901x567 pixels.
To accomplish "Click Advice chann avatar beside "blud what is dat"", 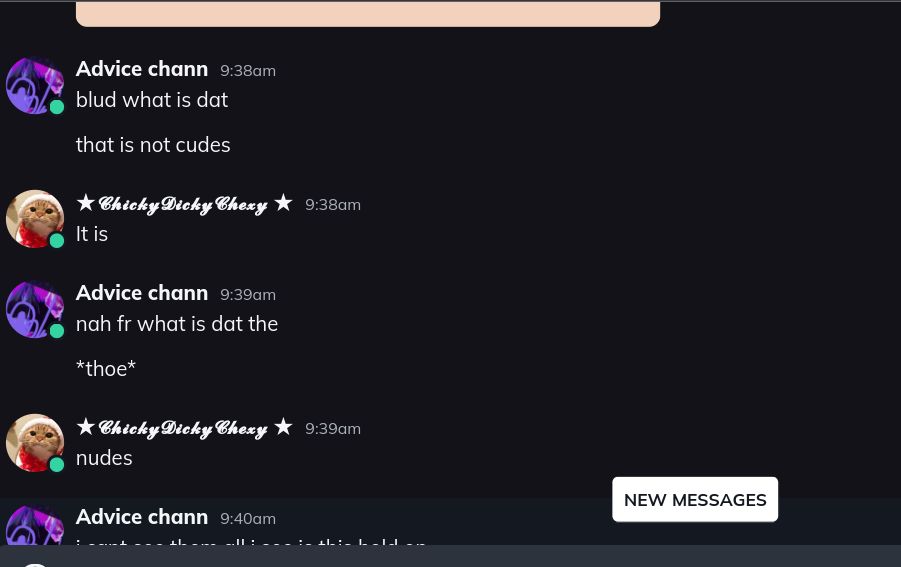I will [34, 86].
